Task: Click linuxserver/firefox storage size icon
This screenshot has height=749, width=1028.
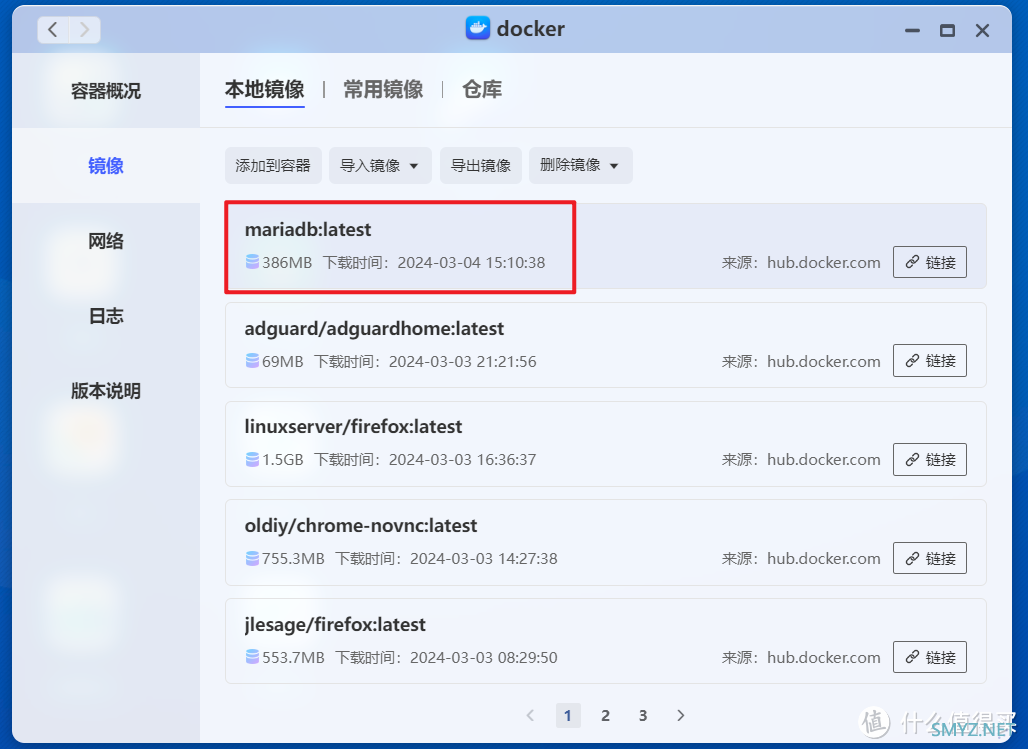Action: [x=252, y=460]
